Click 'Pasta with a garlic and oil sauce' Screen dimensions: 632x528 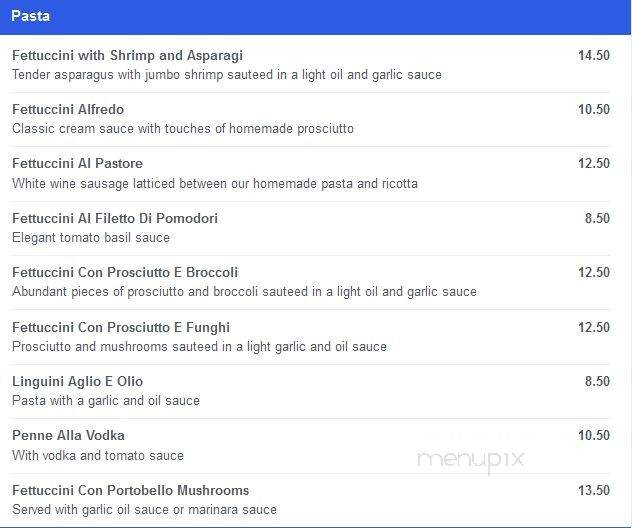106,401
